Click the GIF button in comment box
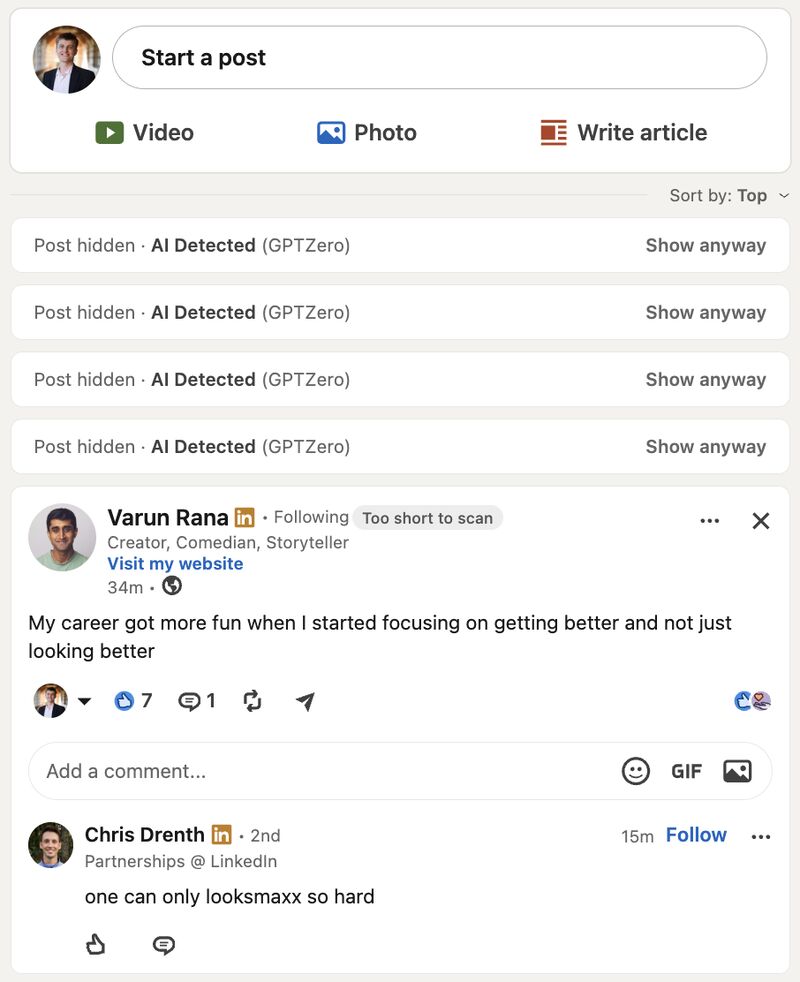Screen dimensions: 800x982 [686, 771]
